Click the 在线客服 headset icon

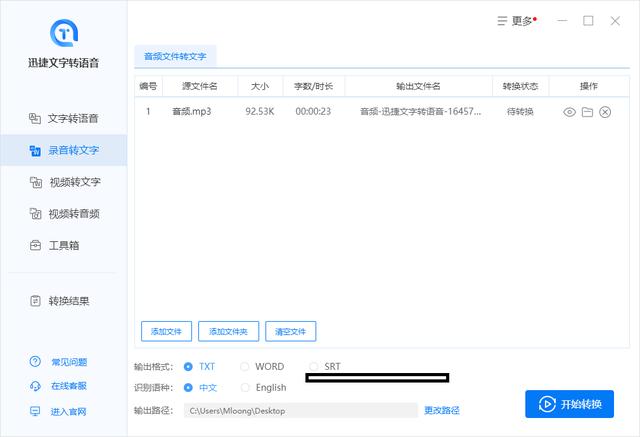[x=36, y=386]
